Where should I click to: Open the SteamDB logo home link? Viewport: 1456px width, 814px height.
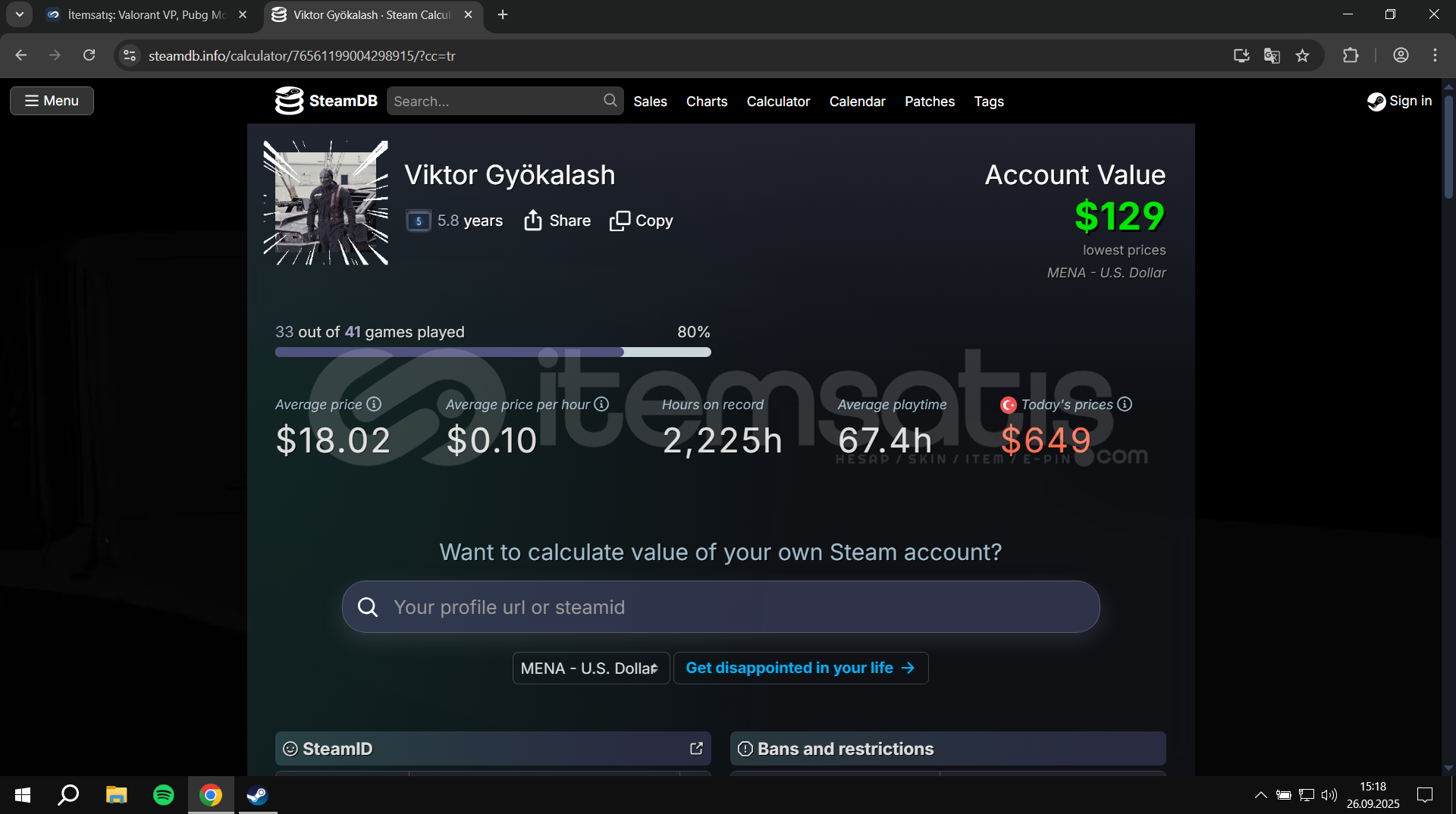point(326,101)
